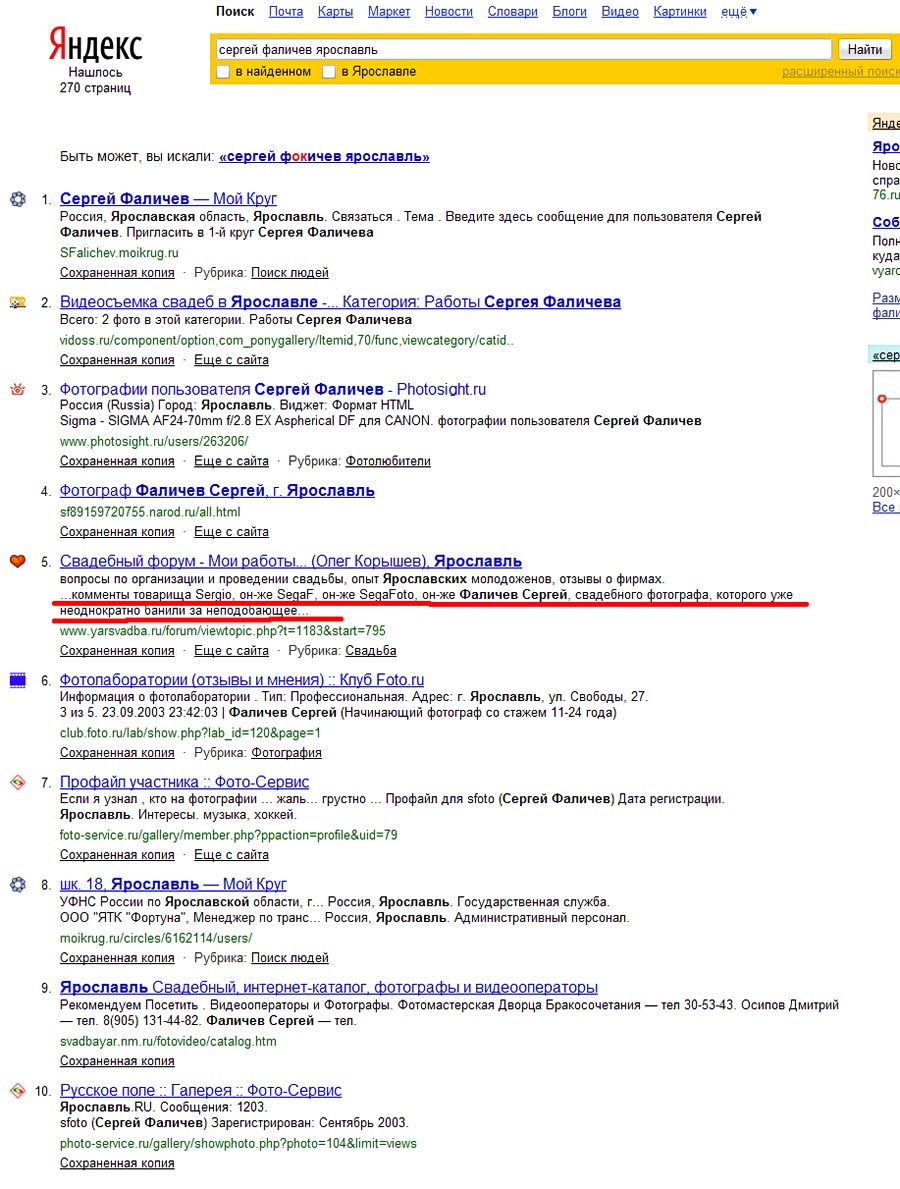Screen dimensions: 900x1189
Task: Click the Свадьба rubric link
Action: coord(371,651)
